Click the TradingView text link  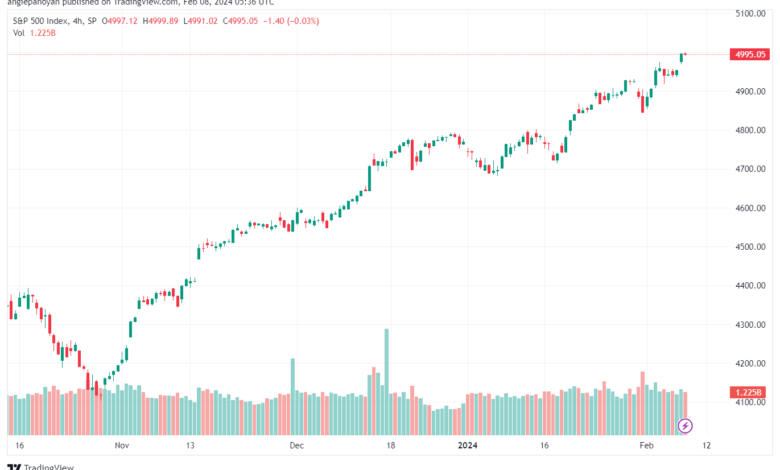[49, 467]
